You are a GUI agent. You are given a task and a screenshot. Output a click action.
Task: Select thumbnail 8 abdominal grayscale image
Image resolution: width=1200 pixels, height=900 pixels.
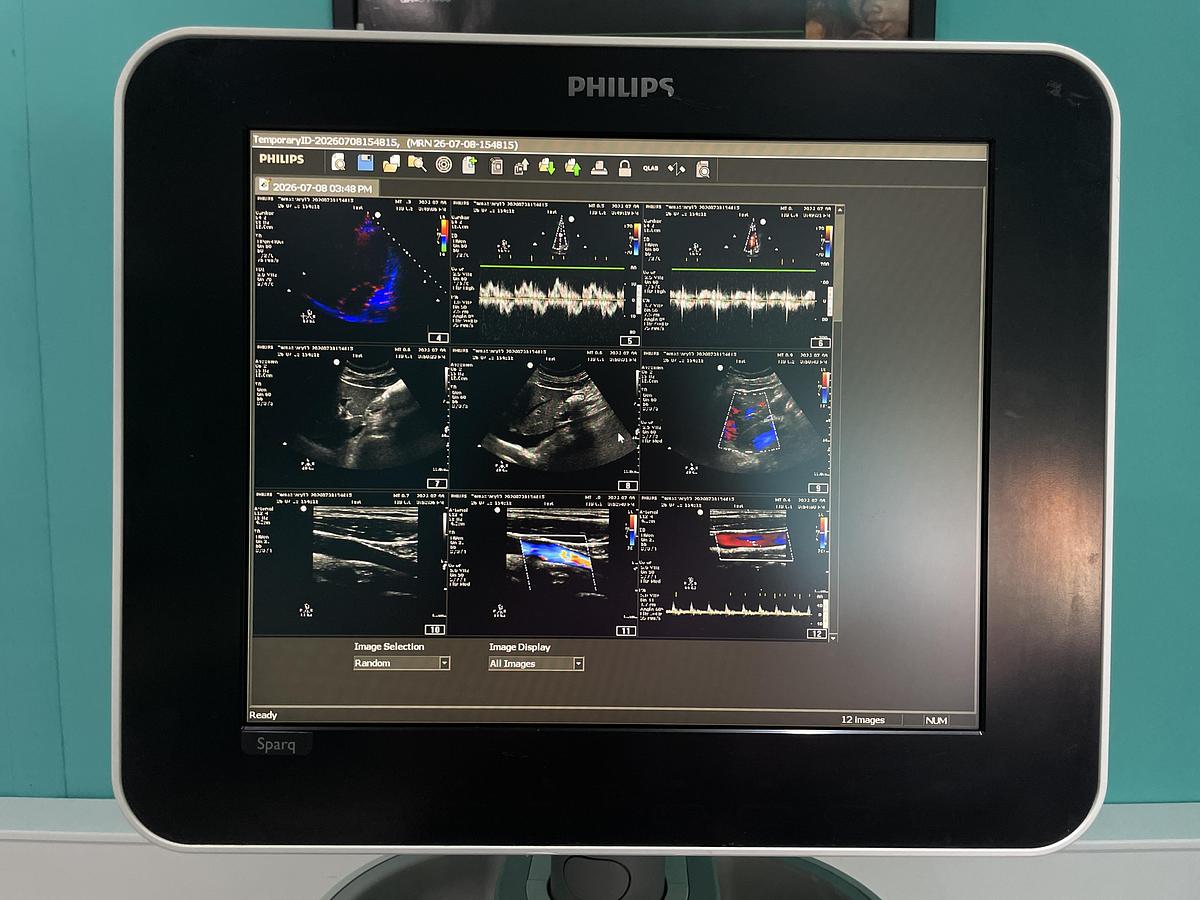pyautogui.click(x=545, y=420)
